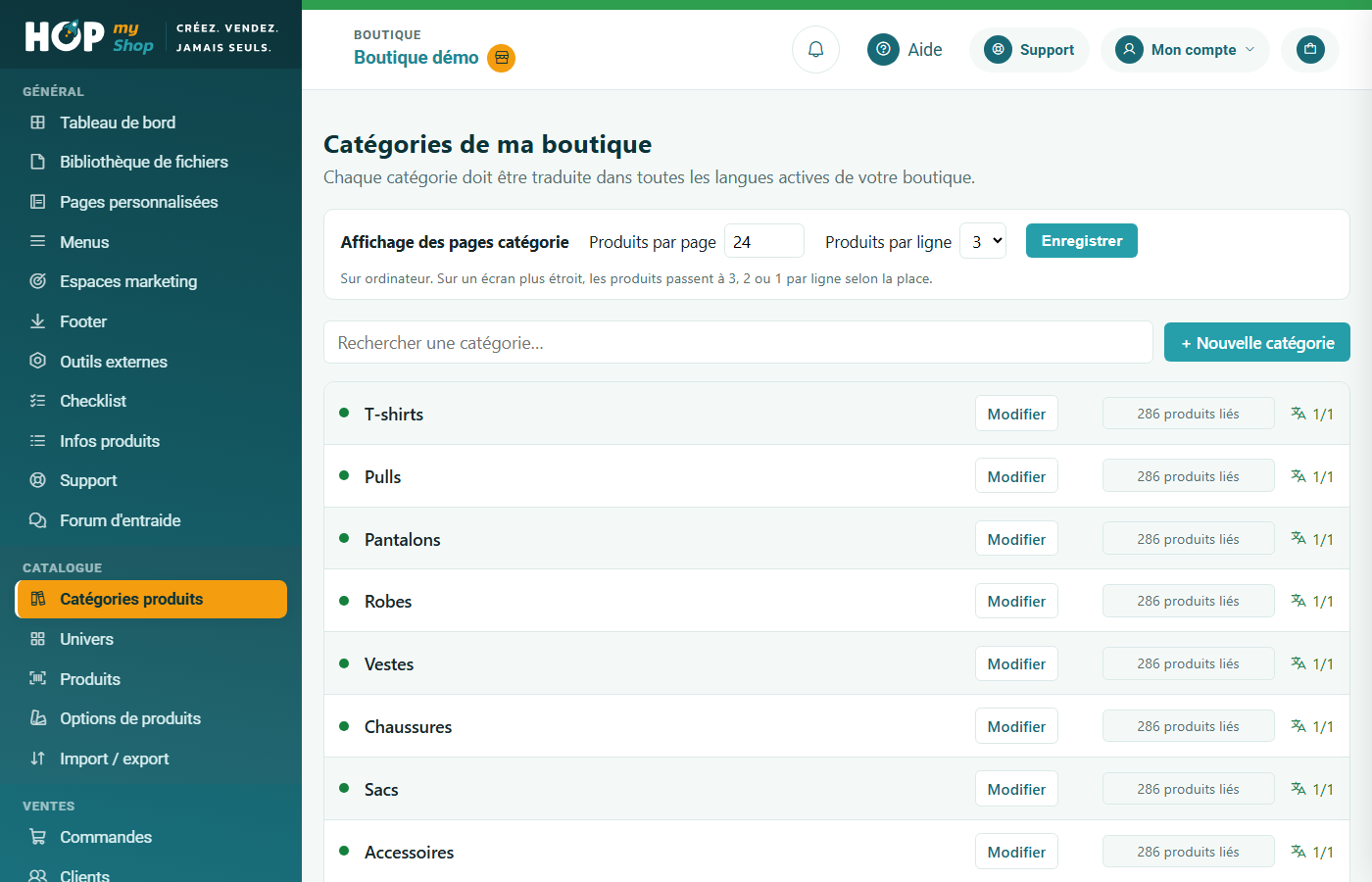Click the header Support button
This screenshot has height=882, width=1372.
1029,50
